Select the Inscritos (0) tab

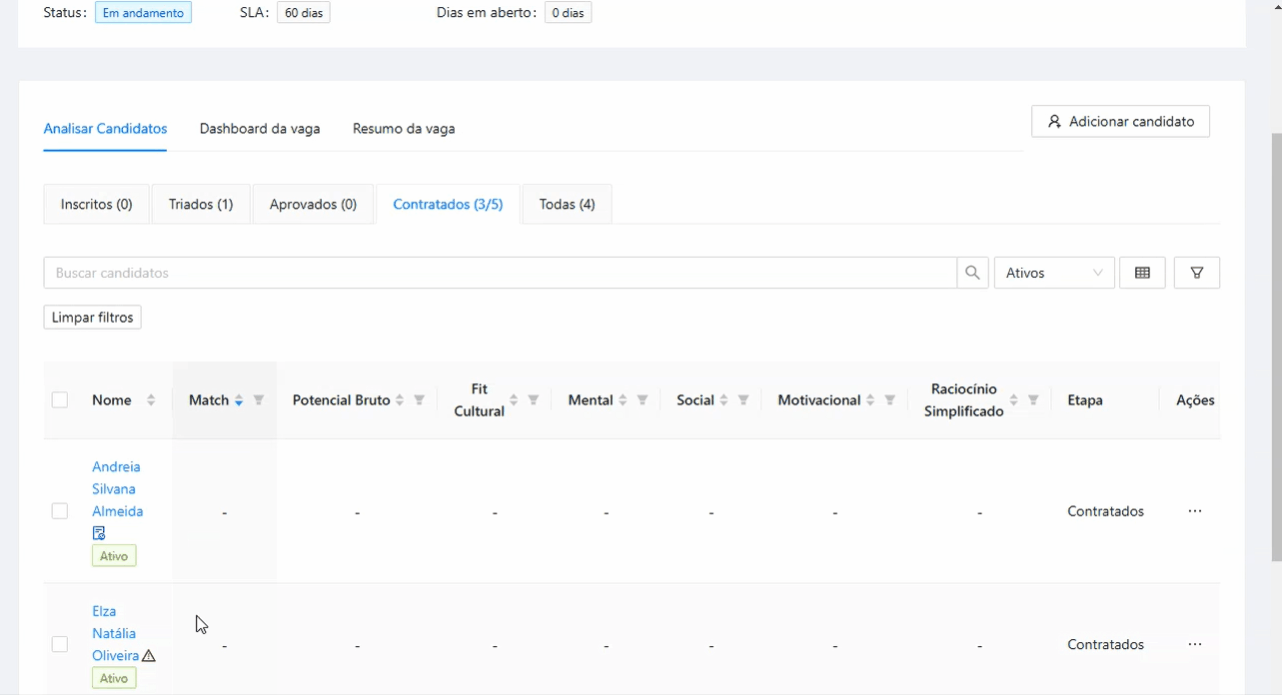(97, 204)
